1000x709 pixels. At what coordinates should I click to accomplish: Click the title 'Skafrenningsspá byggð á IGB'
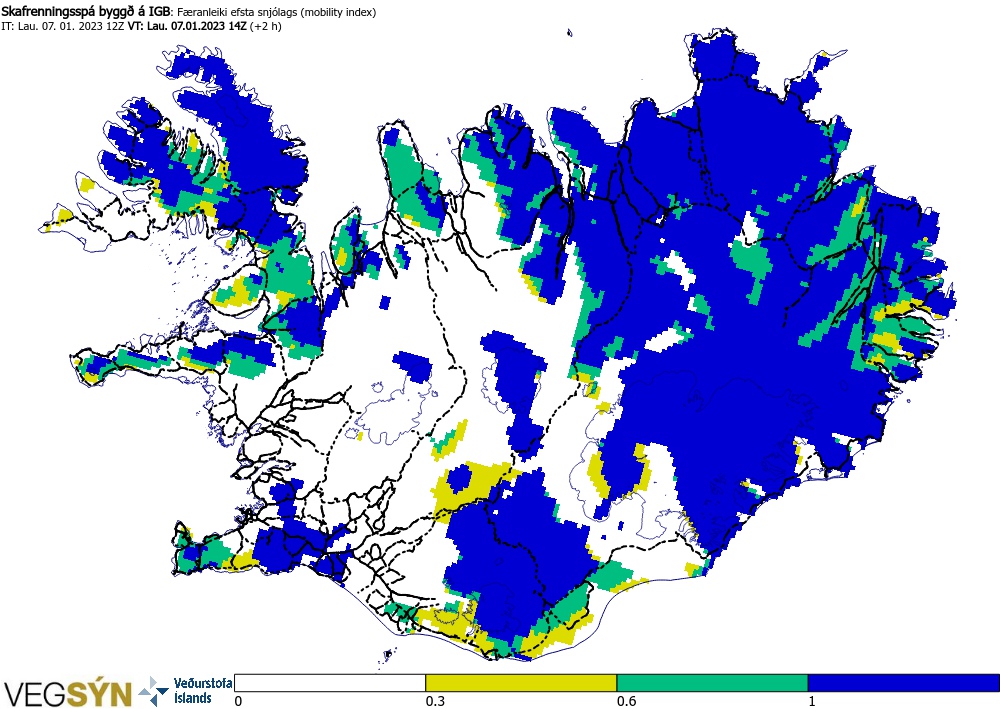tap(86, 12)
